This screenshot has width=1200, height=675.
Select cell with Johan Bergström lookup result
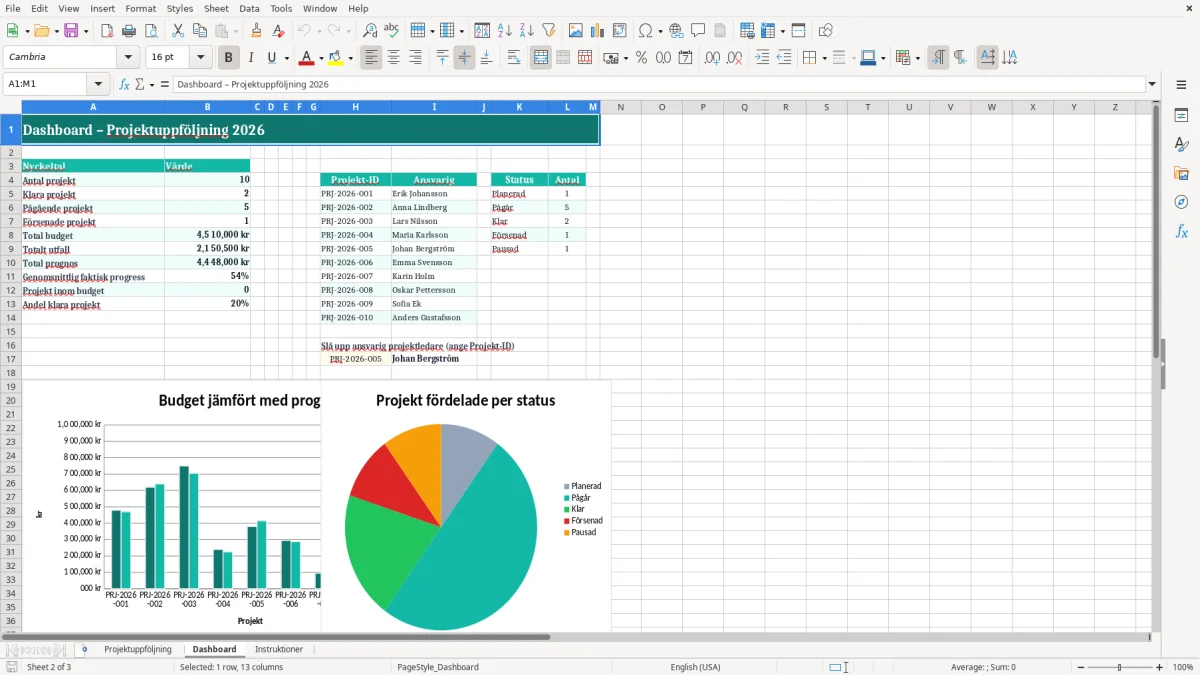pos(434,359)
